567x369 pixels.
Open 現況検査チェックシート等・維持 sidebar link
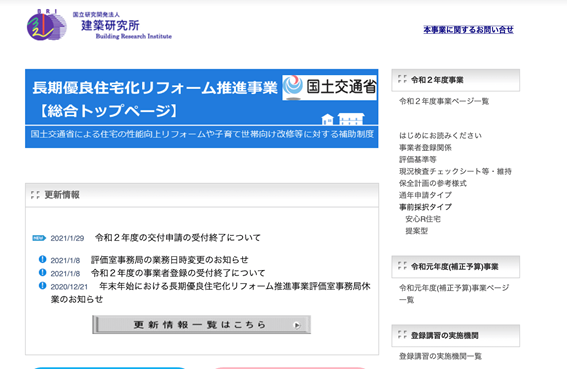(455, 171)
